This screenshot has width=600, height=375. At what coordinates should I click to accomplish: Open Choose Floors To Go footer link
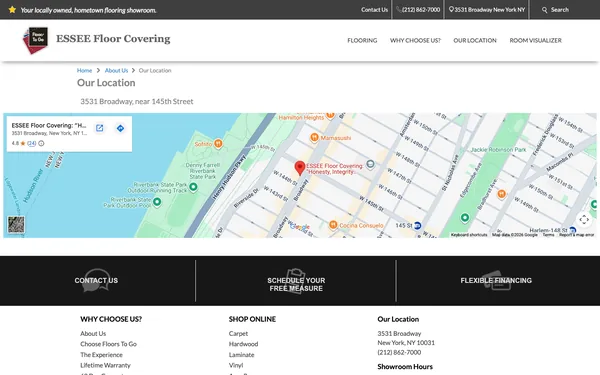pos(108,344)
